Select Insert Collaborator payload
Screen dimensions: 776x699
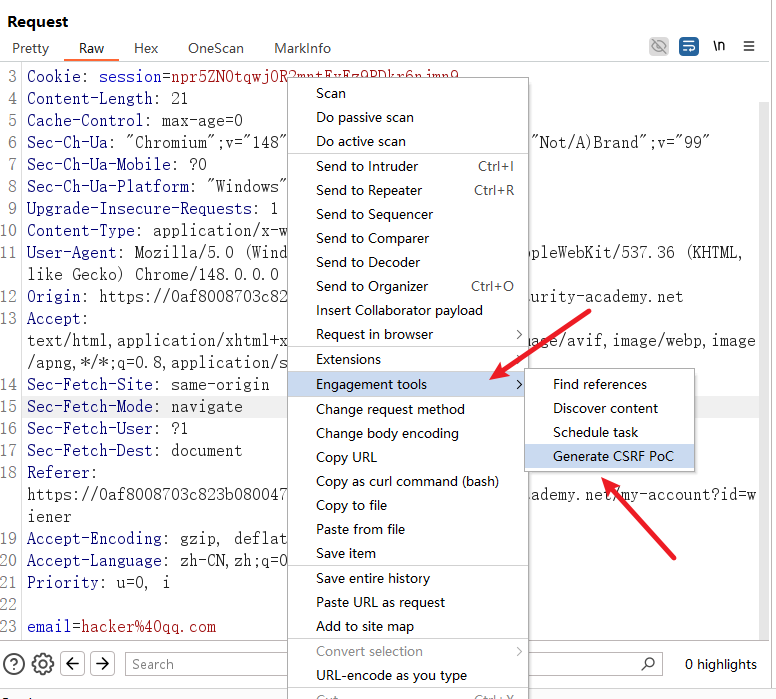(x=408, y=310)
